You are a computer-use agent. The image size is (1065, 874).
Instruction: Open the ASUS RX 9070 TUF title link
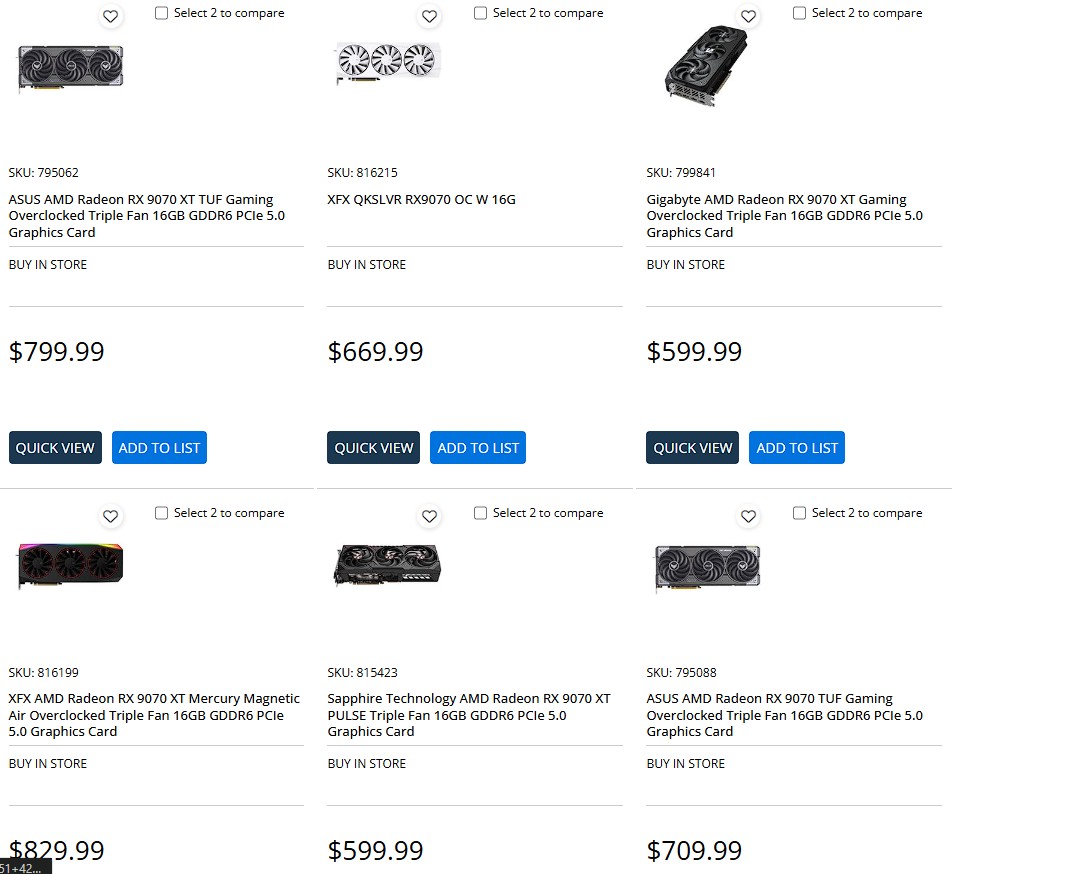tap(784, 715)
